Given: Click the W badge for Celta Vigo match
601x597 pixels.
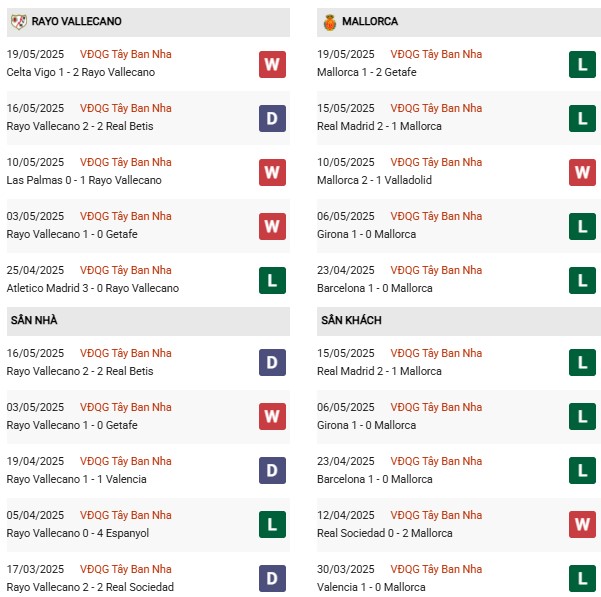Looking at the screenshot, I should (272, 64).
